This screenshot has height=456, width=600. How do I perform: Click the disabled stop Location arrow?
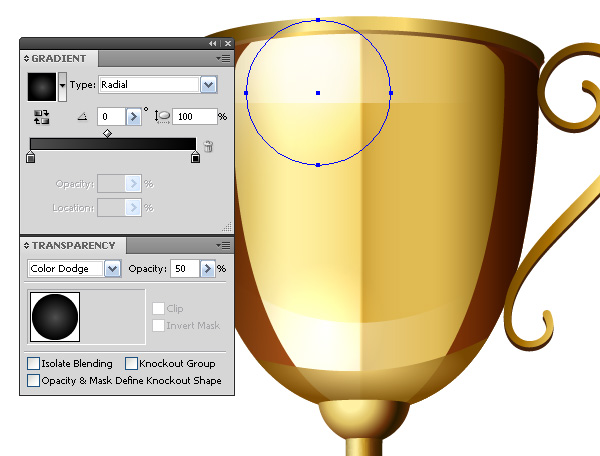pyautogui.click(x=134, y=208)
